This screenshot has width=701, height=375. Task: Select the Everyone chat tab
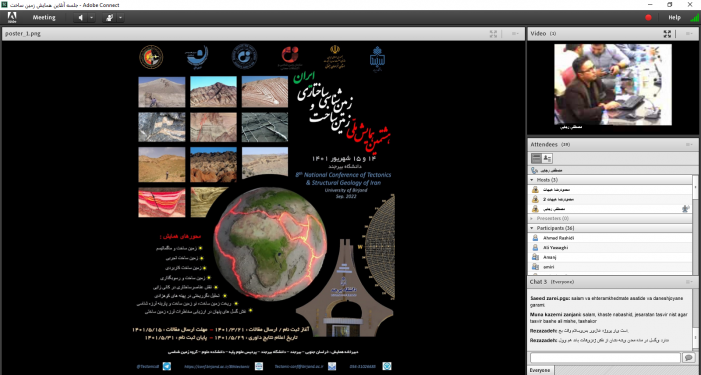[x=541, y=370]
